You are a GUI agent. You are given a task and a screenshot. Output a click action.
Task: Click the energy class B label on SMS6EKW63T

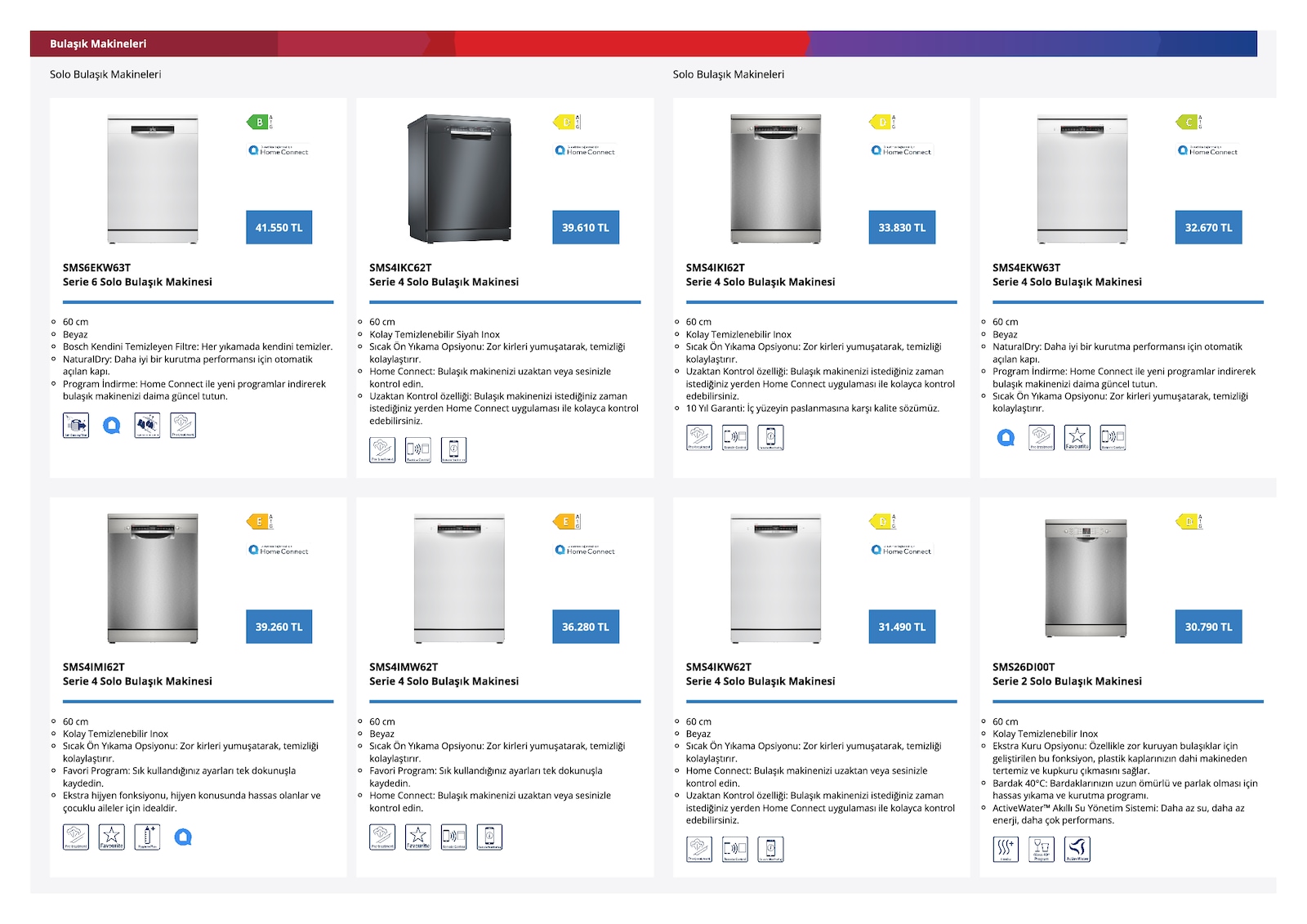[260, 122]
